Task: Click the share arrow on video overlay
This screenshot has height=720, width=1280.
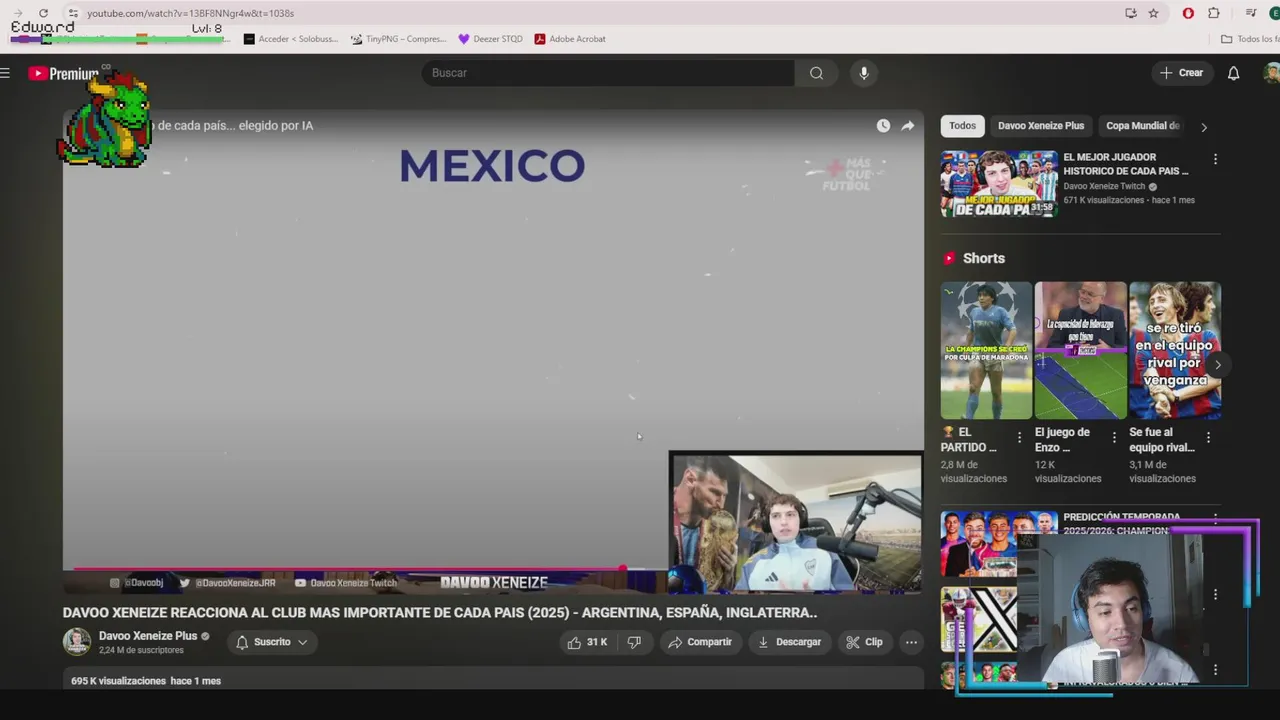Action: tap(907, 126)
